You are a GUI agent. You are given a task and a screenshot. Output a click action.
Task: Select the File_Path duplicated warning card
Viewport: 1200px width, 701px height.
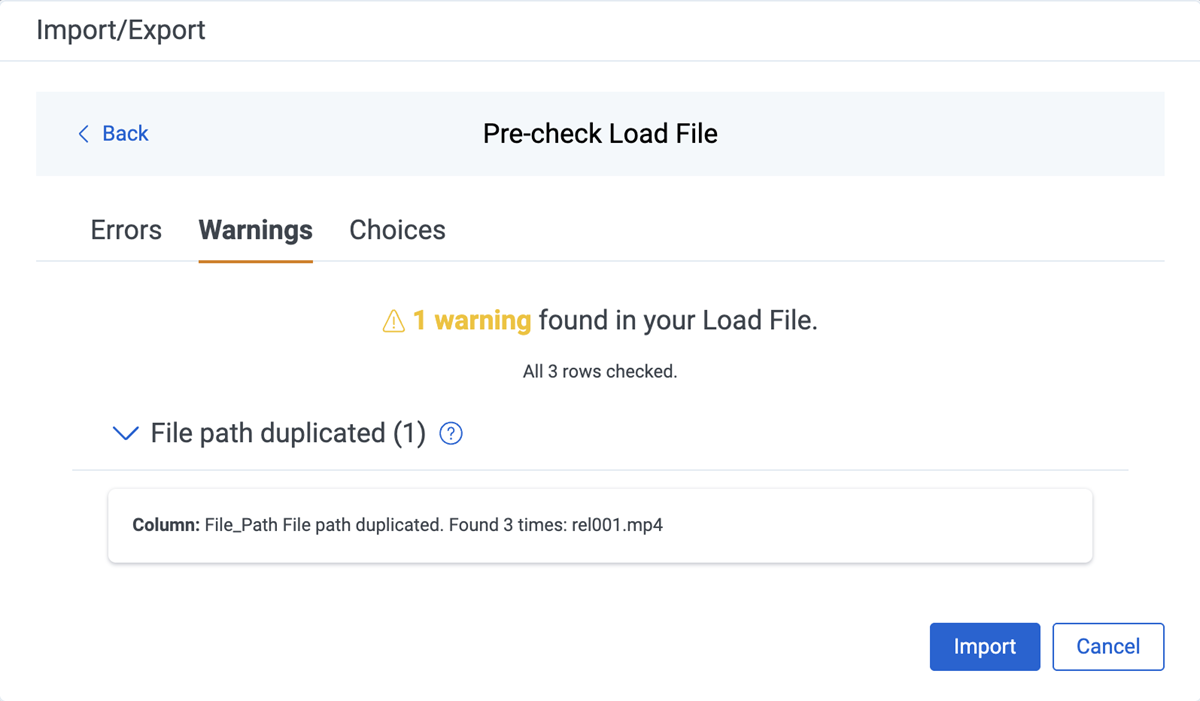point(600,524)
